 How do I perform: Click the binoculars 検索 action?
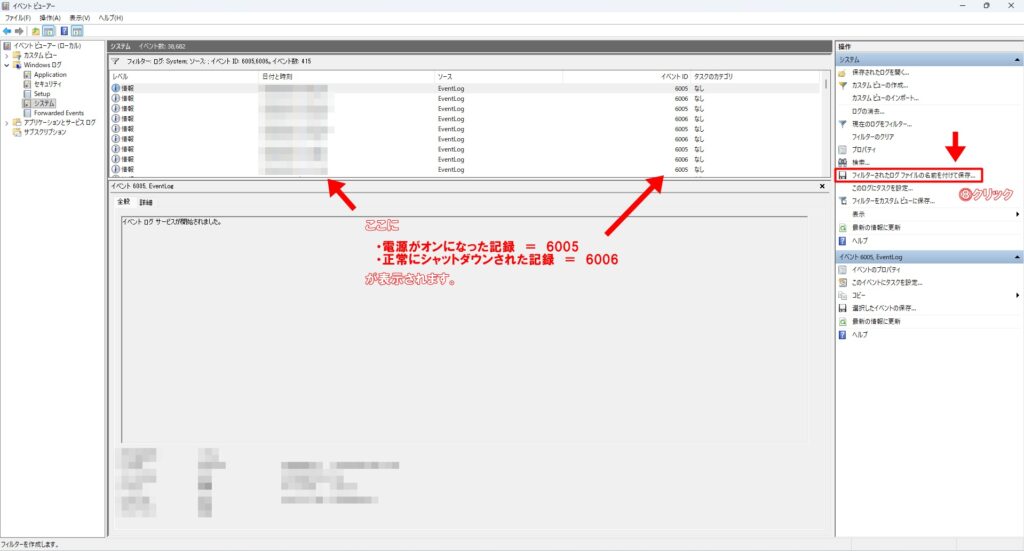842,162
